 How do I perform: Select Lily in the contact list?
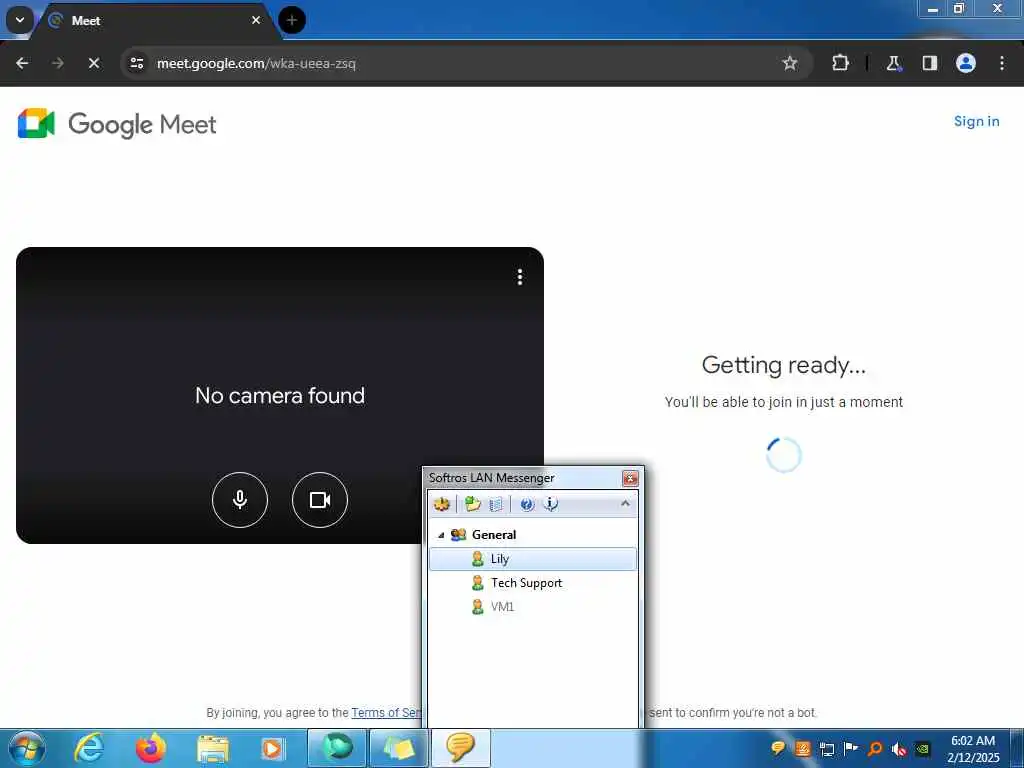click(533, 559)
